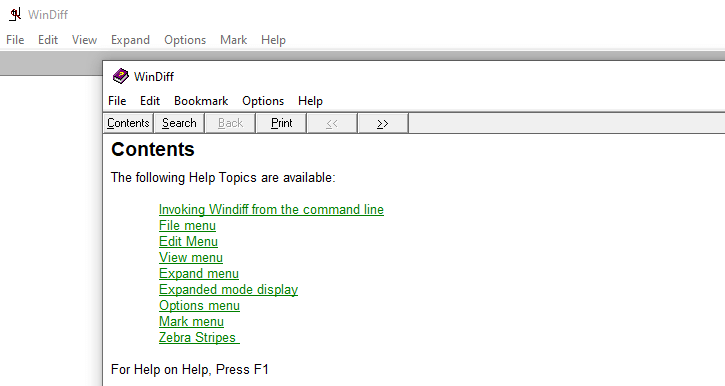Open the 'Mark menu' help topic
The height and width of the screenshot is (386, 725).
coord(191,321)
